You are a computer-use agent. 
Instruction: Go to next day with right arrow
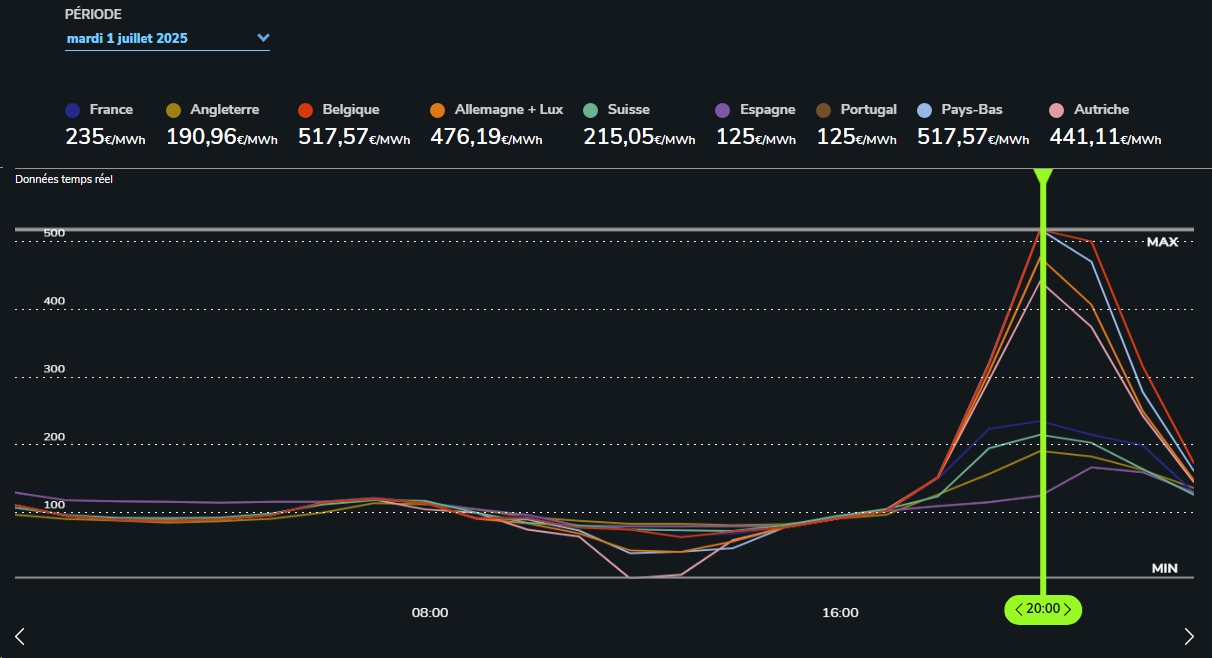pos(1189,636)
